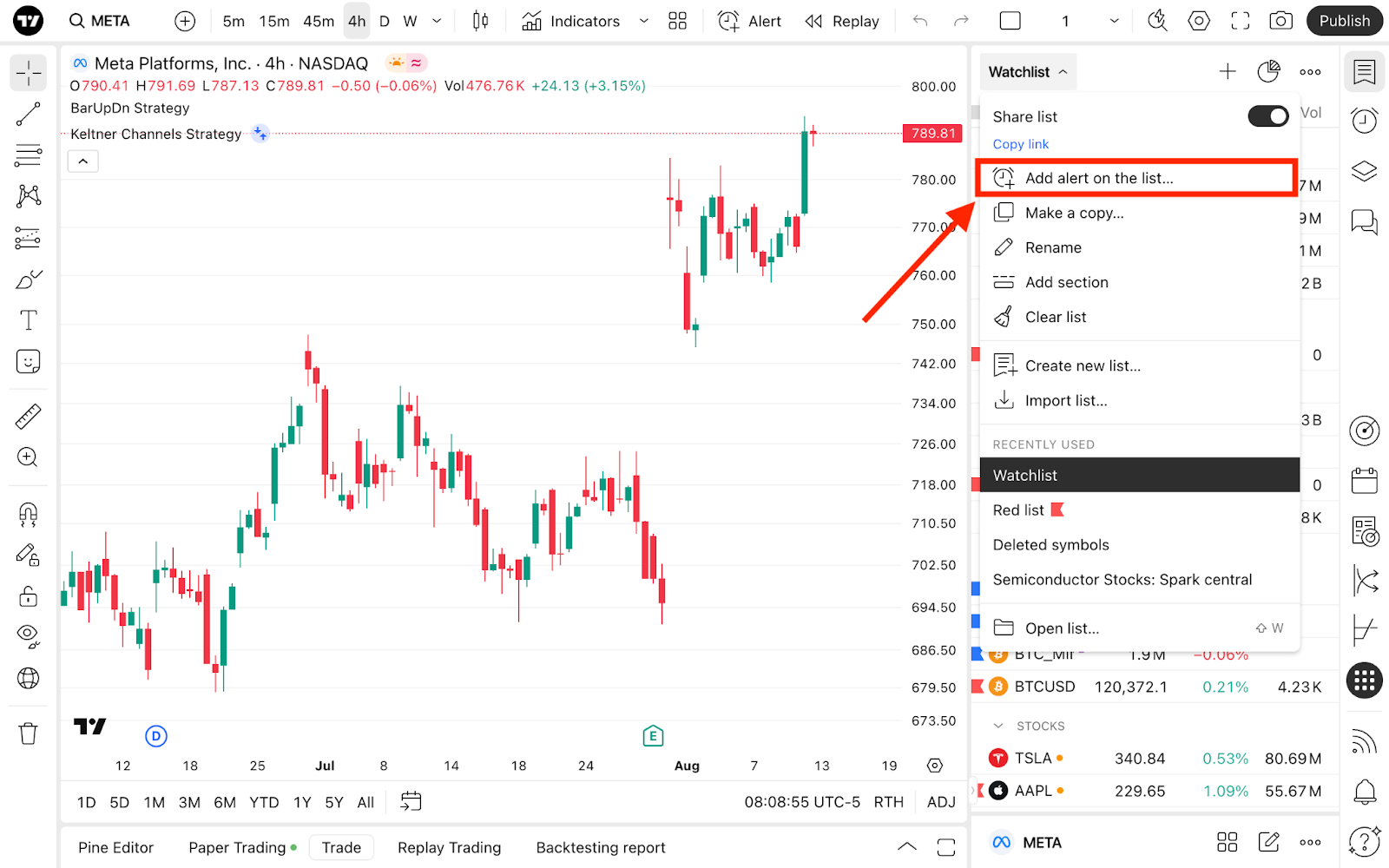This screenshot has height=868, width=1389.
Task: Lock all drawing tools
Action: point(28,596)
